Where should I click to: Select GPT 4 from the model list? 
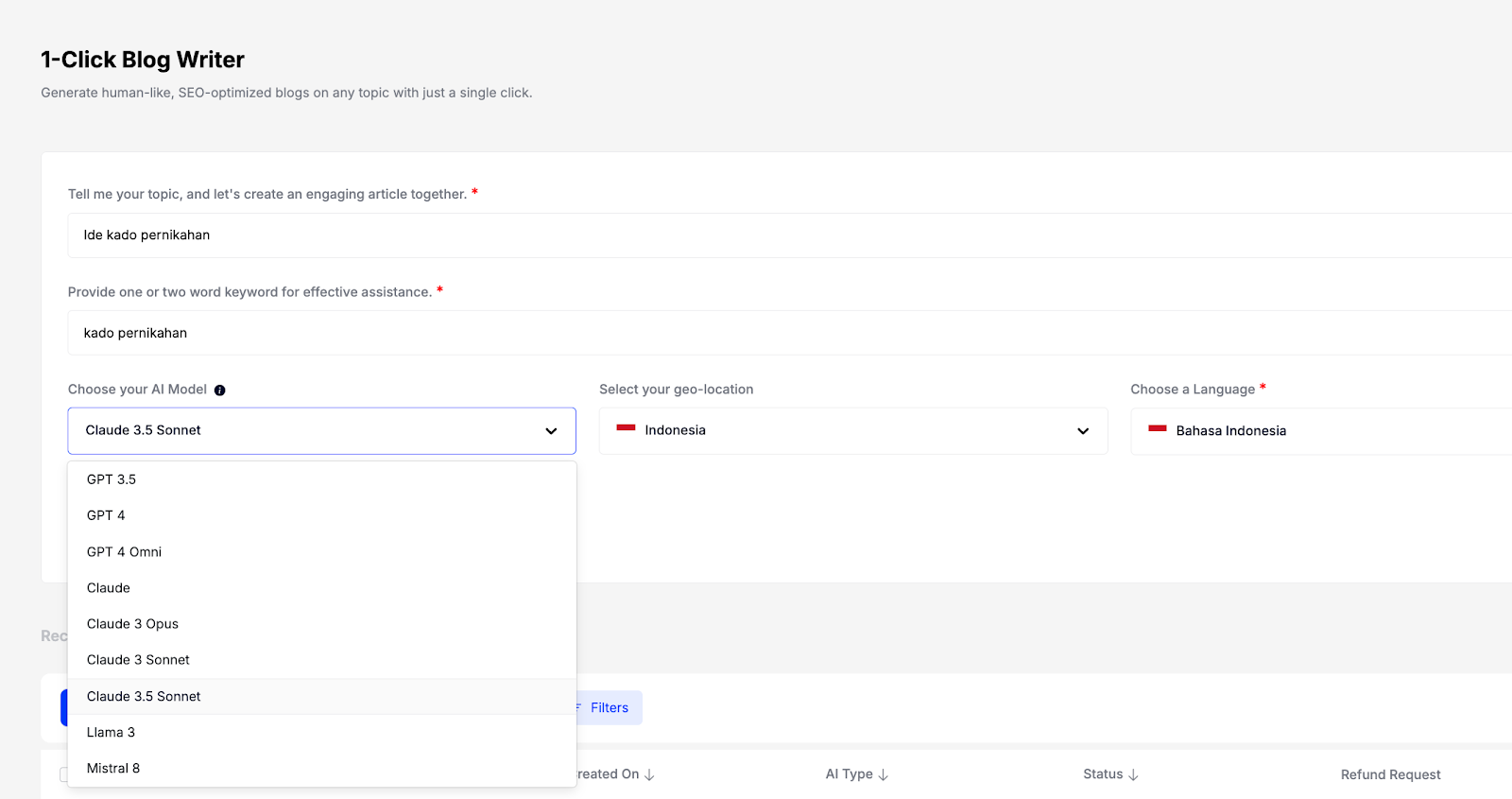pyautogui.click(x=321, y=515)
